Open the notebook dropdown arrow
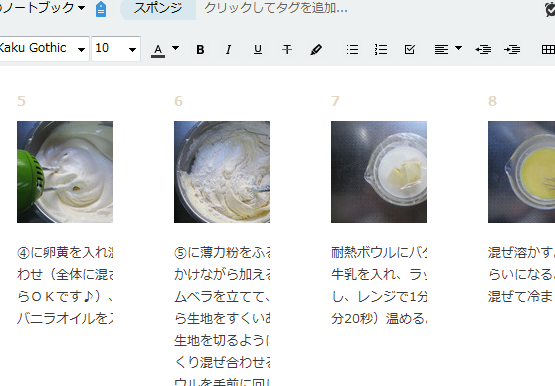Viewport: 555px width, 386px height. [82, 8]
